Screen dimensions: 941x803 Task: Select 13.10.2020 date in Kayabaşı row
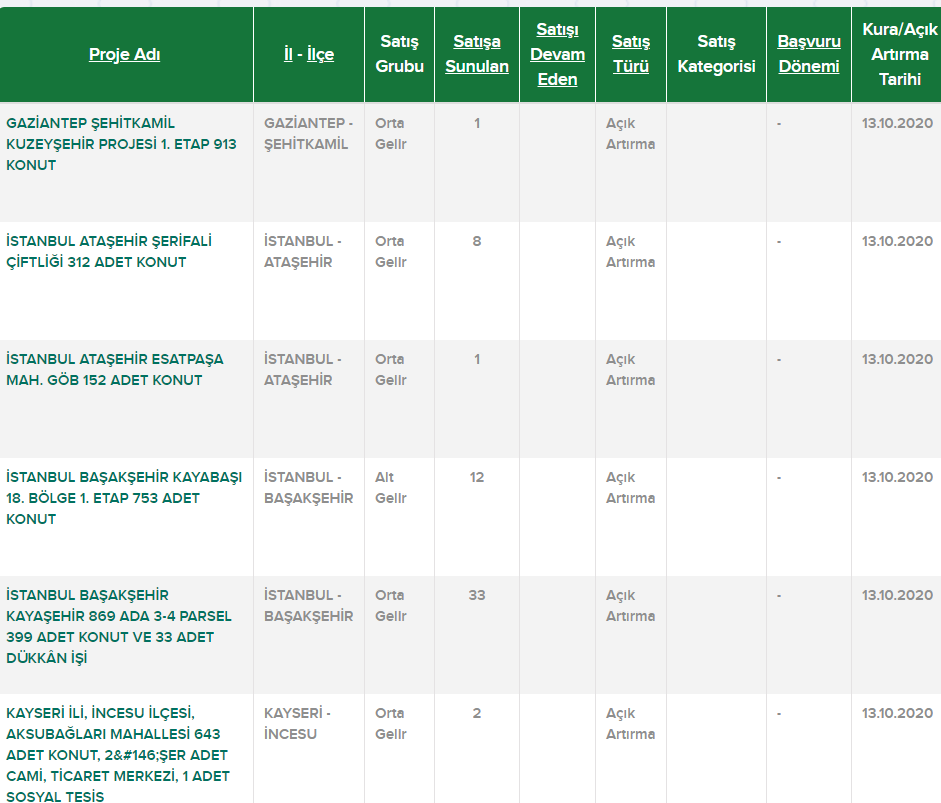point(897,478)
